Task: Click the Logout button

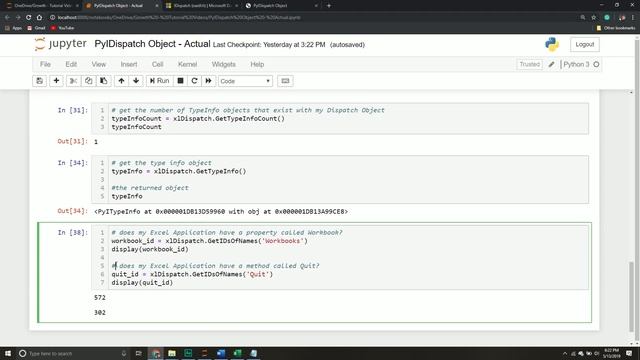Action: (584, 44)
